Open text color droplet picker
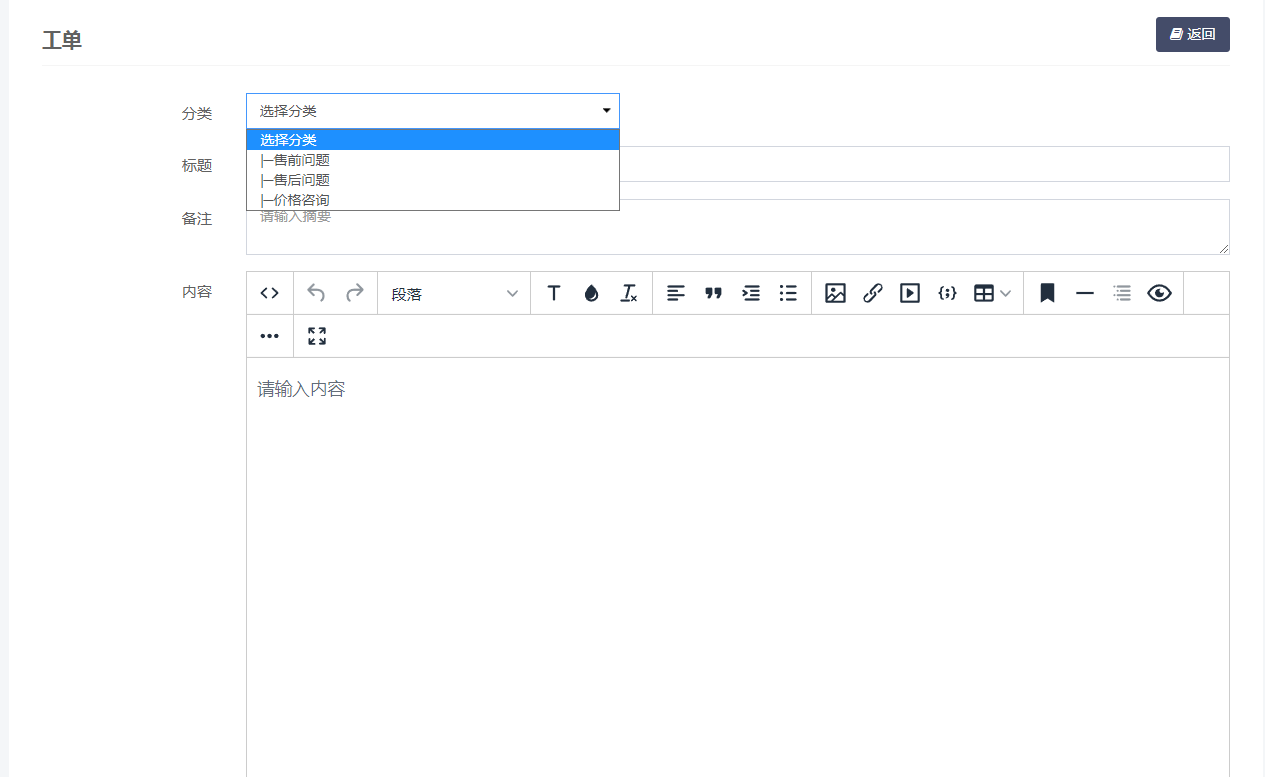The image size is (1265, 777). [591, 293]
